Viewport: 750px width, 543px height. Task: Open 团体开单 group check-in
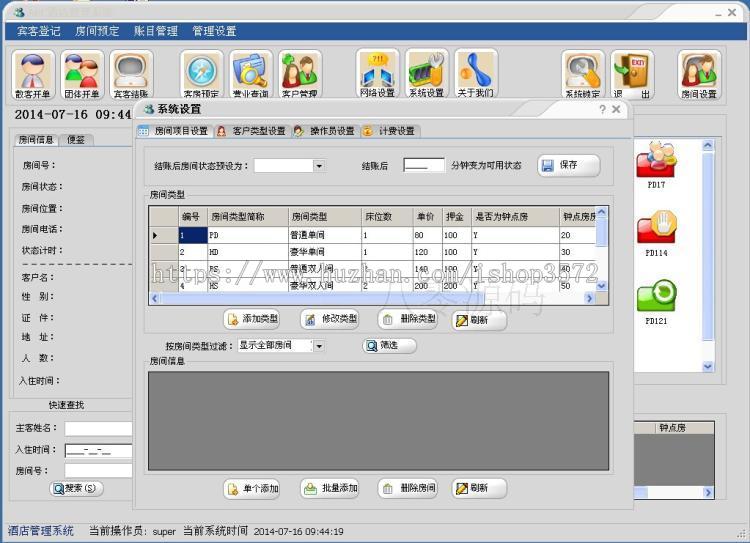(82, 75)
